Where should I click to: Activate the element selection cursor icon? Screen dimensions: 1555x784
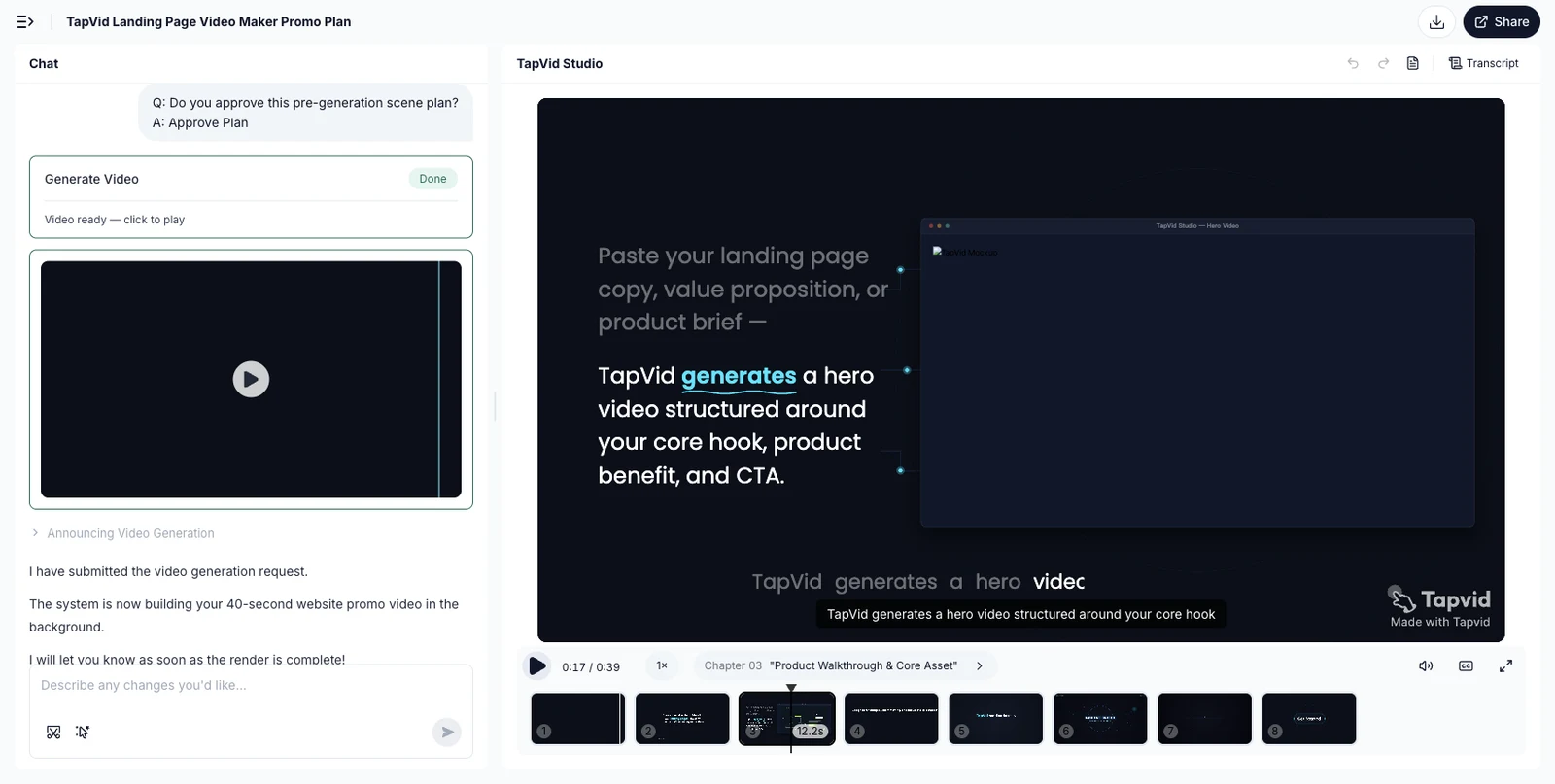pyautogui.click(x=83, y=732)
